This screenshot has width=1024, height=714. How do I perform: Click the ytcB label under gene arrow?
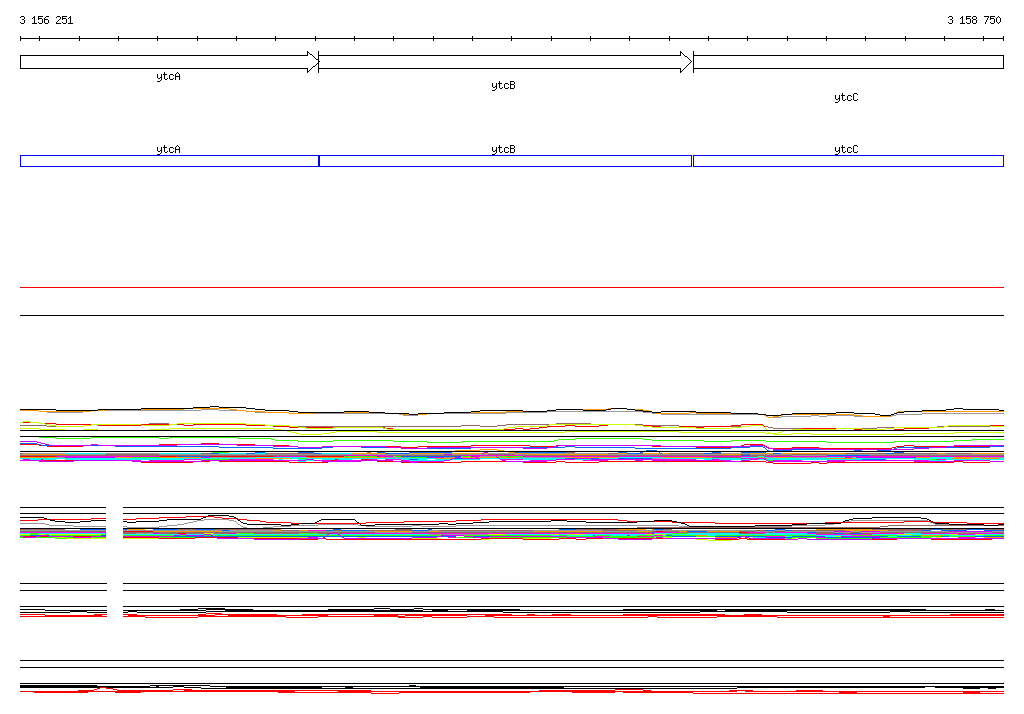(504, 86)
